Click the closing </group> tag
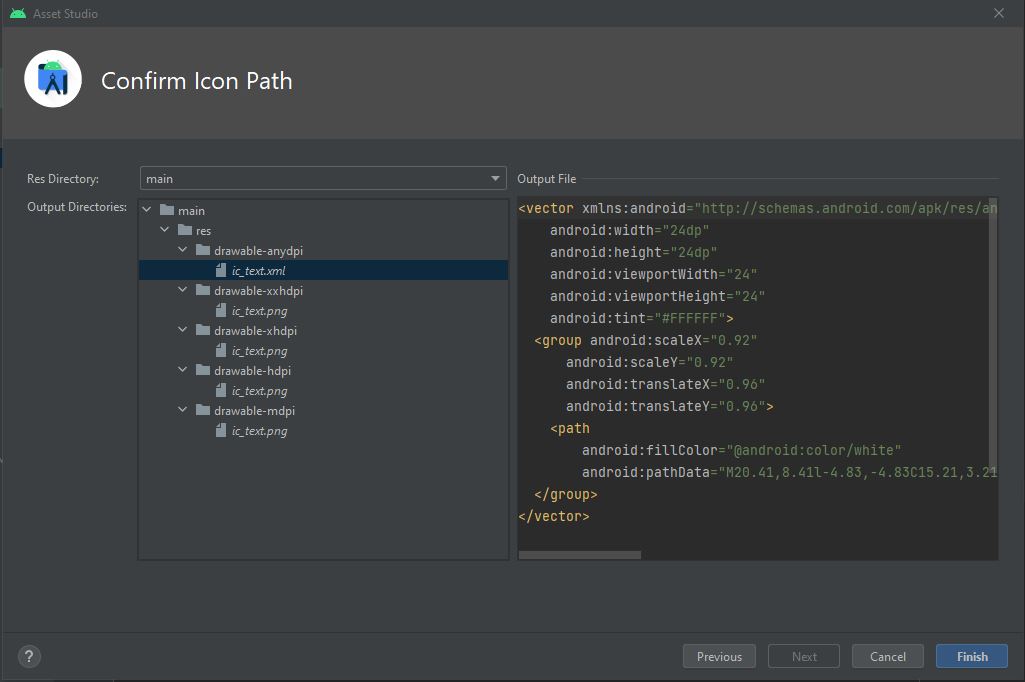 (x=565, y=494)
